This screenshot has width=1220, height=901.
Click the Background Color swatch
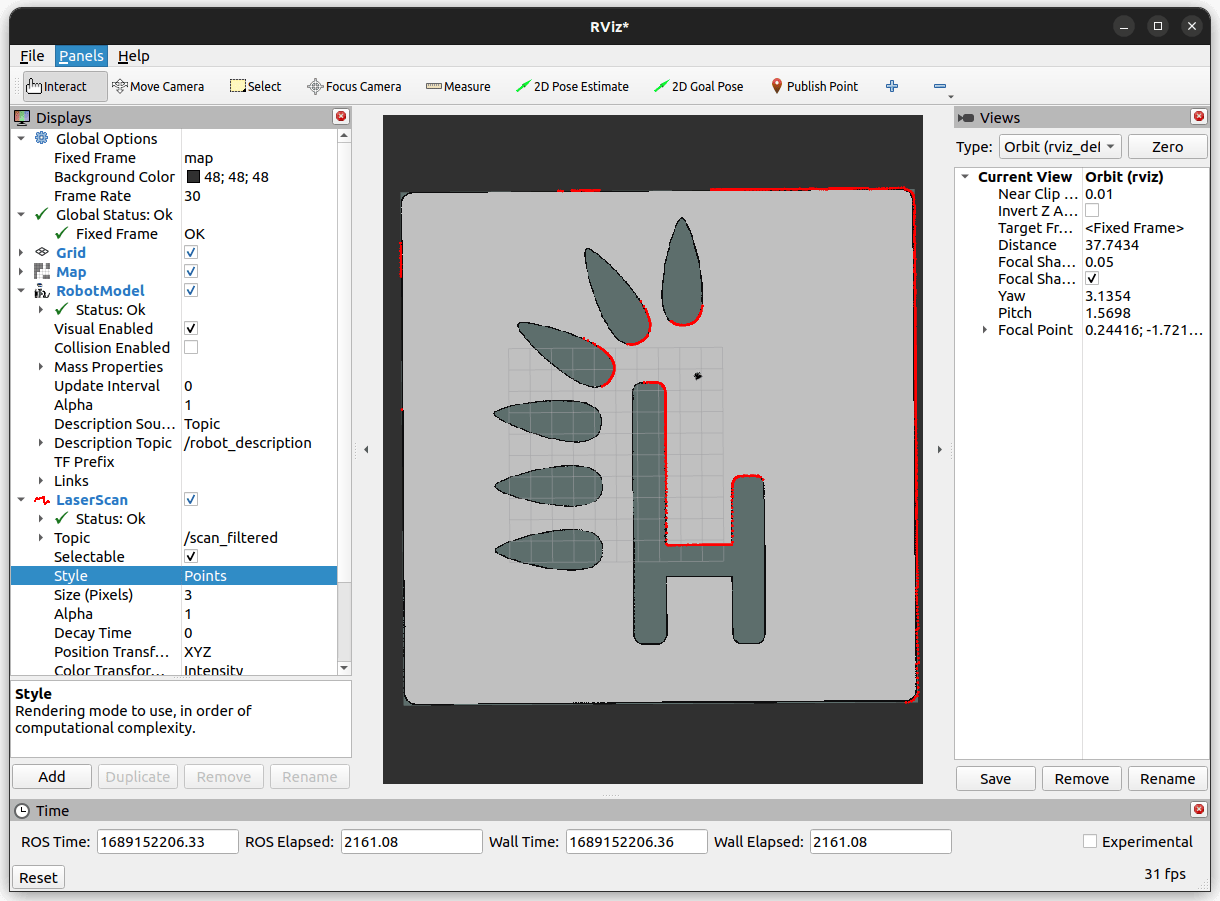[x=193, y=177]
